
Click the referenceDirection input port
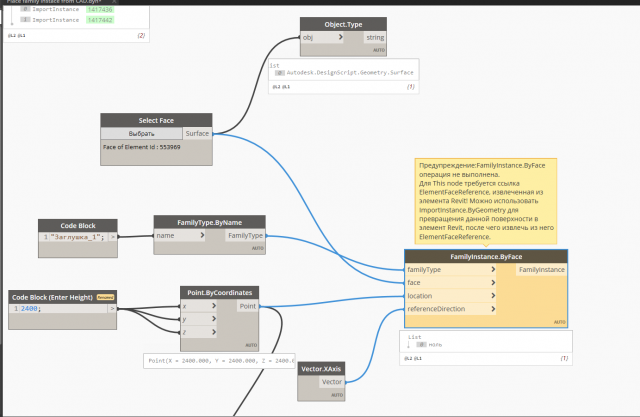click(x=451, y=309)
